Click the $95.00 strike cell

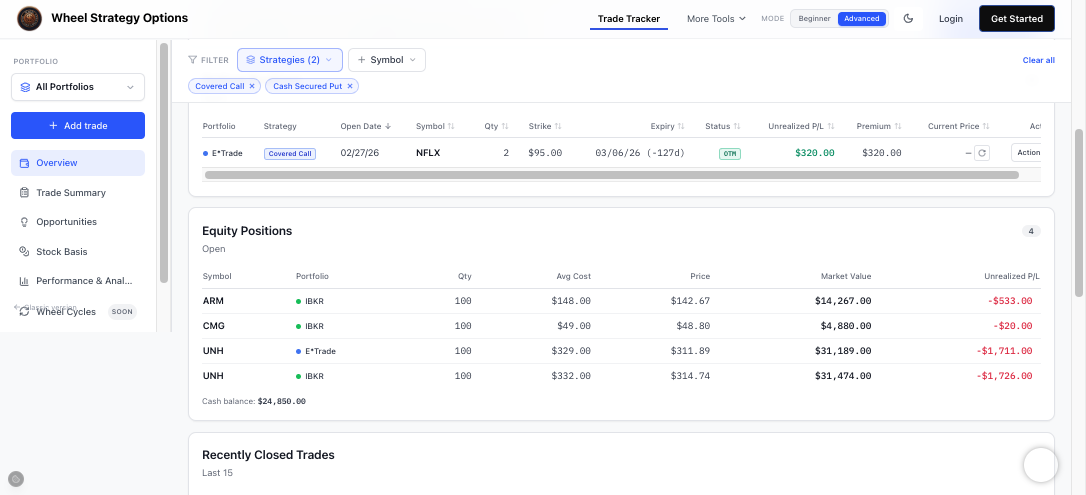[545, 153]
